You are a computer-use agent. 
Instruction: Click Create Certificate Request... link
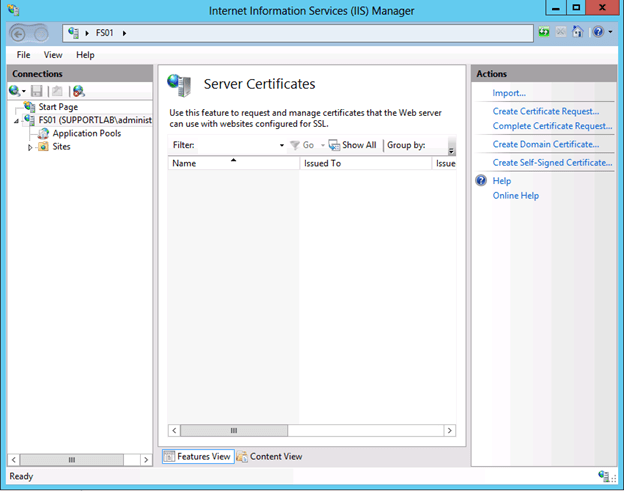(546, 111)
